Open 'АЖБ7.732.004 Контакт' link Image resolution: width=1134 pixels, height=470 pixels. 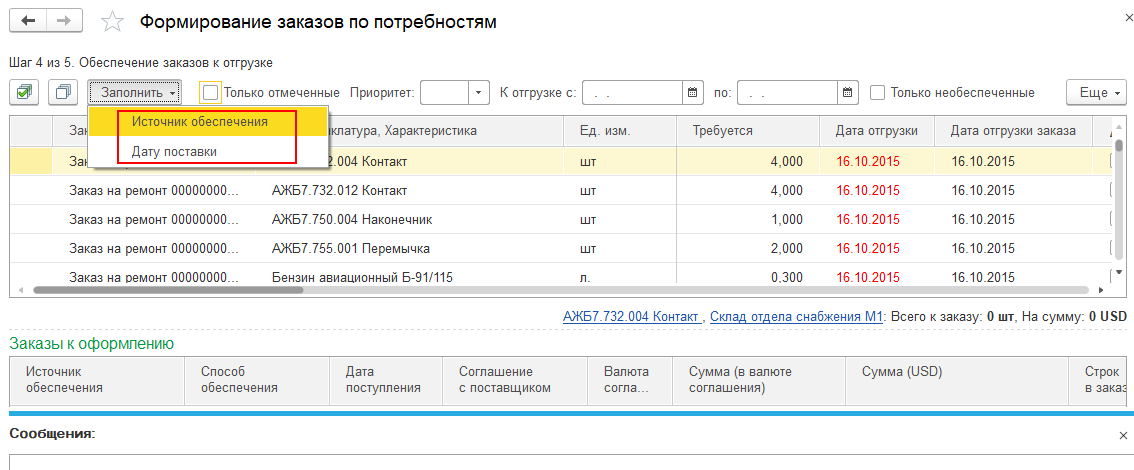click(x=630, y=316)
